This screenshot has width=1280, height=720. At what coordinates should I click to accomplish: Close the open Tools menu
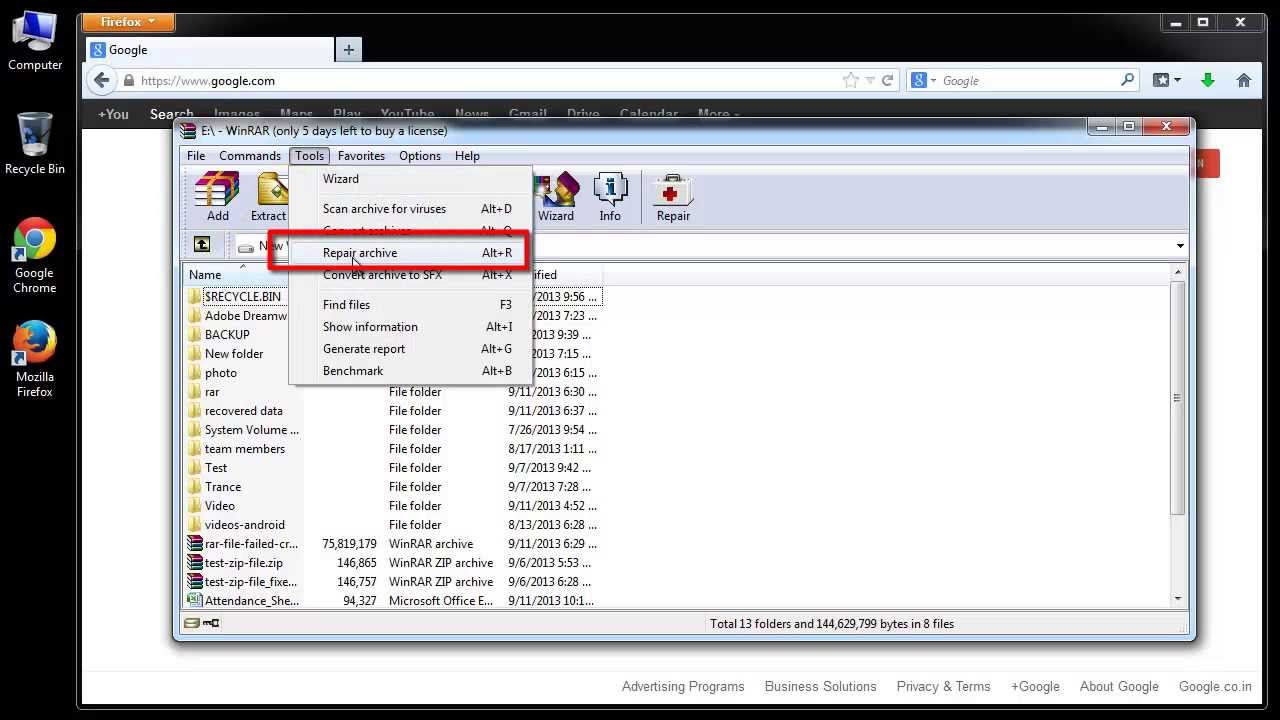click(x=310, y=156)
